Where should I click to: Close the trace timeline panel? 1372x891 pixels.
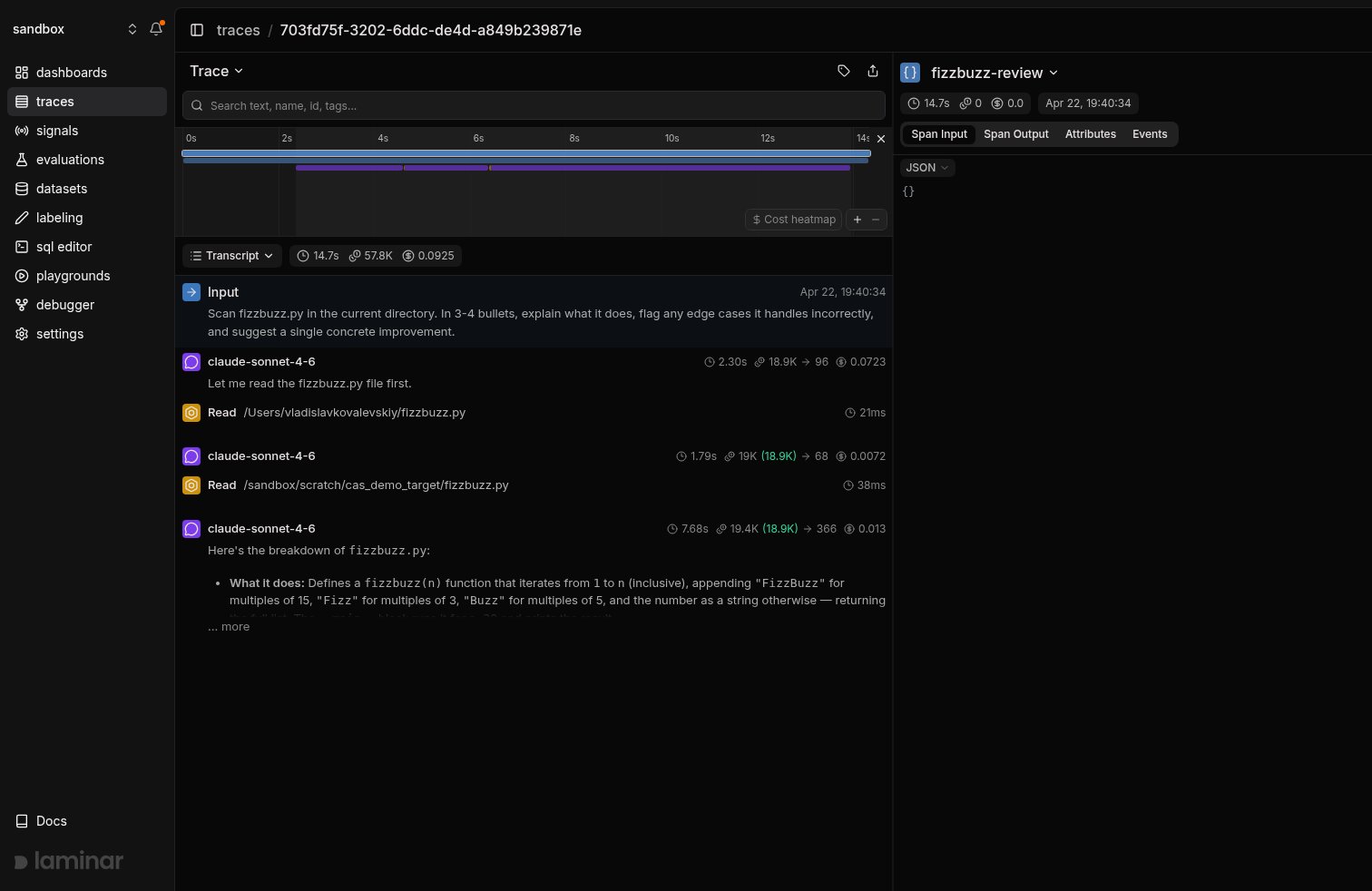pos(880,139)
